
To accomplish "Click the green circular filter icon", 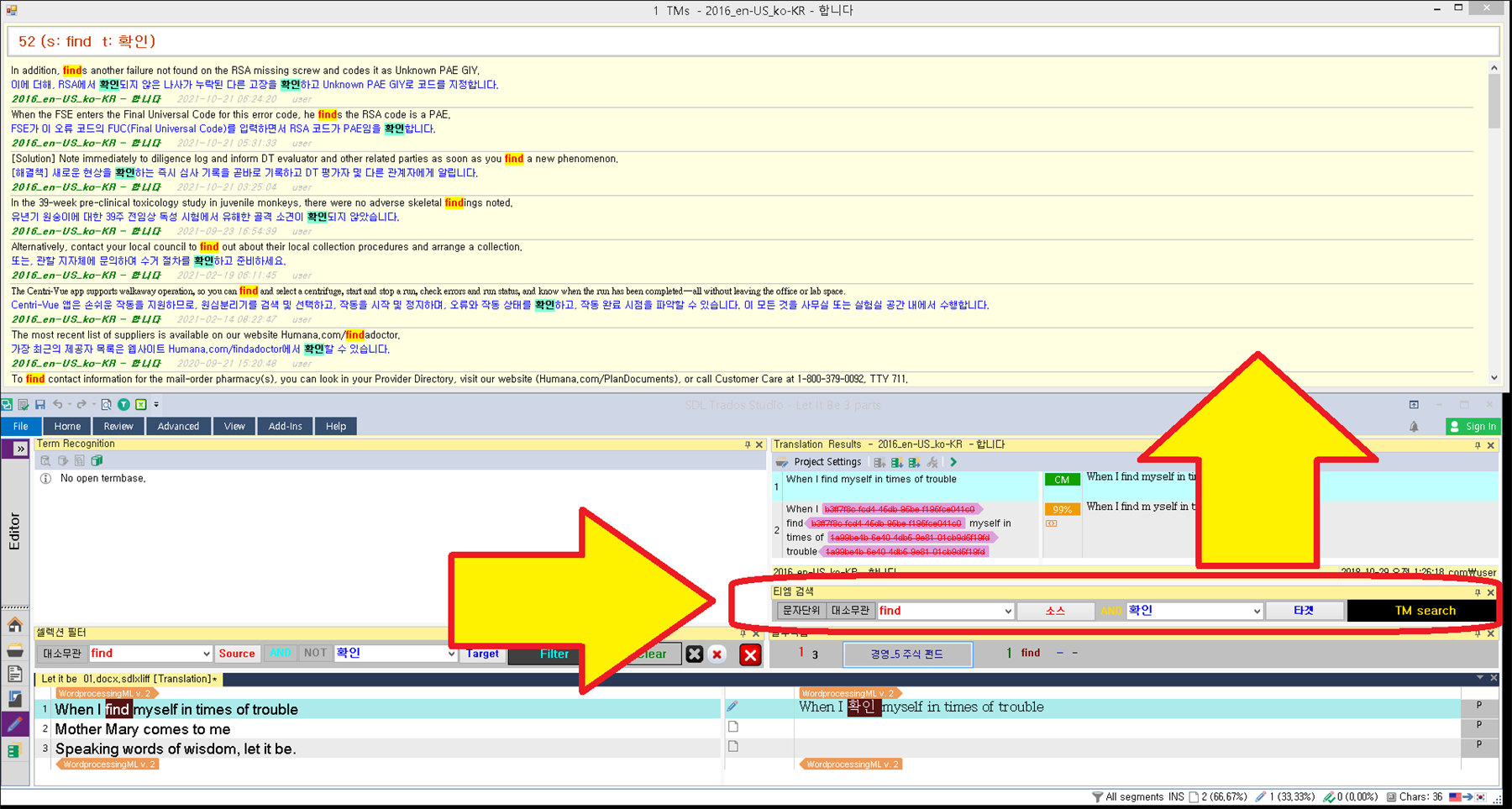I will coord(123,404).
